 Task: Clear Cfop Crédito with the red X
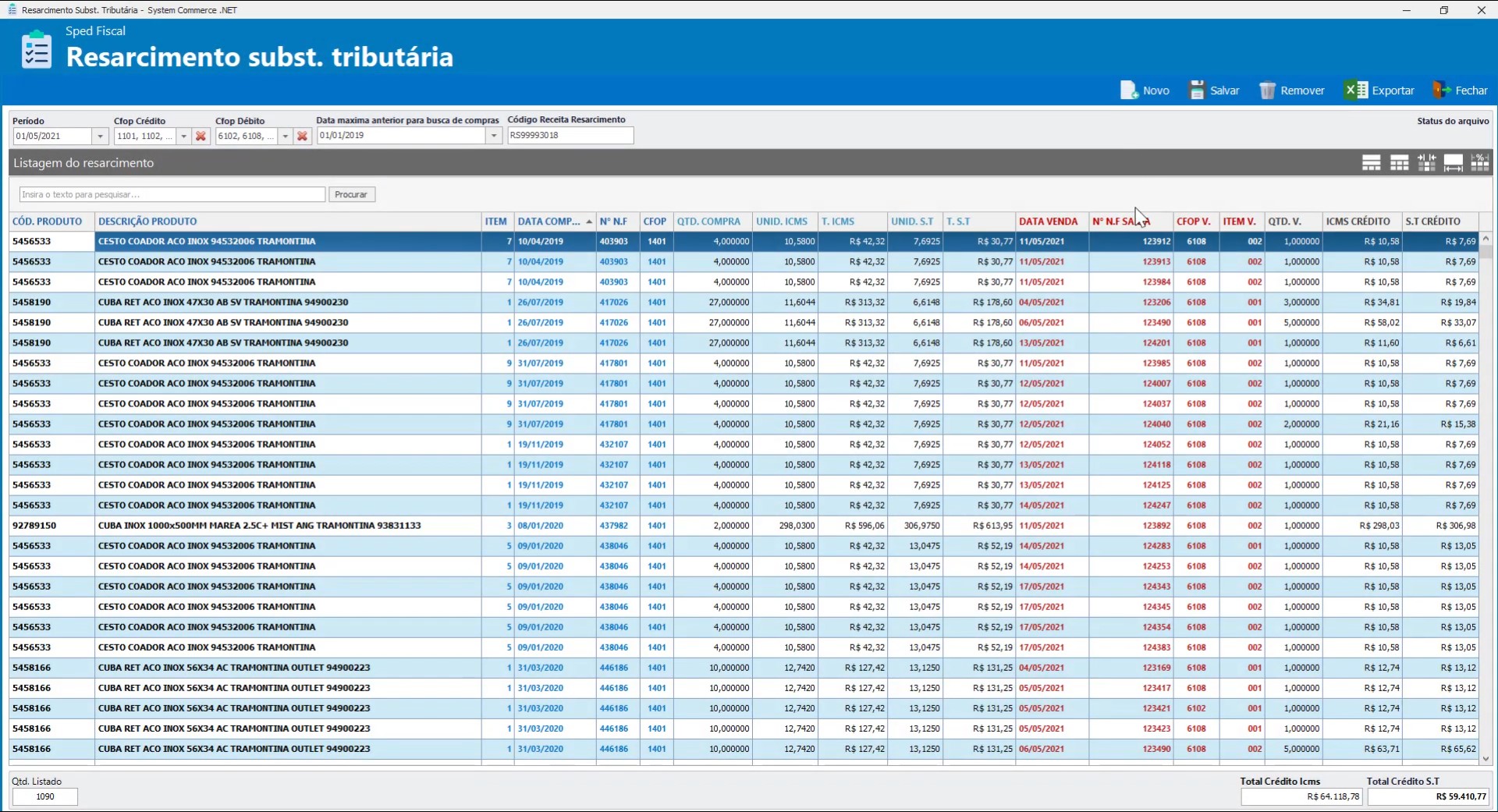point(201,137)
